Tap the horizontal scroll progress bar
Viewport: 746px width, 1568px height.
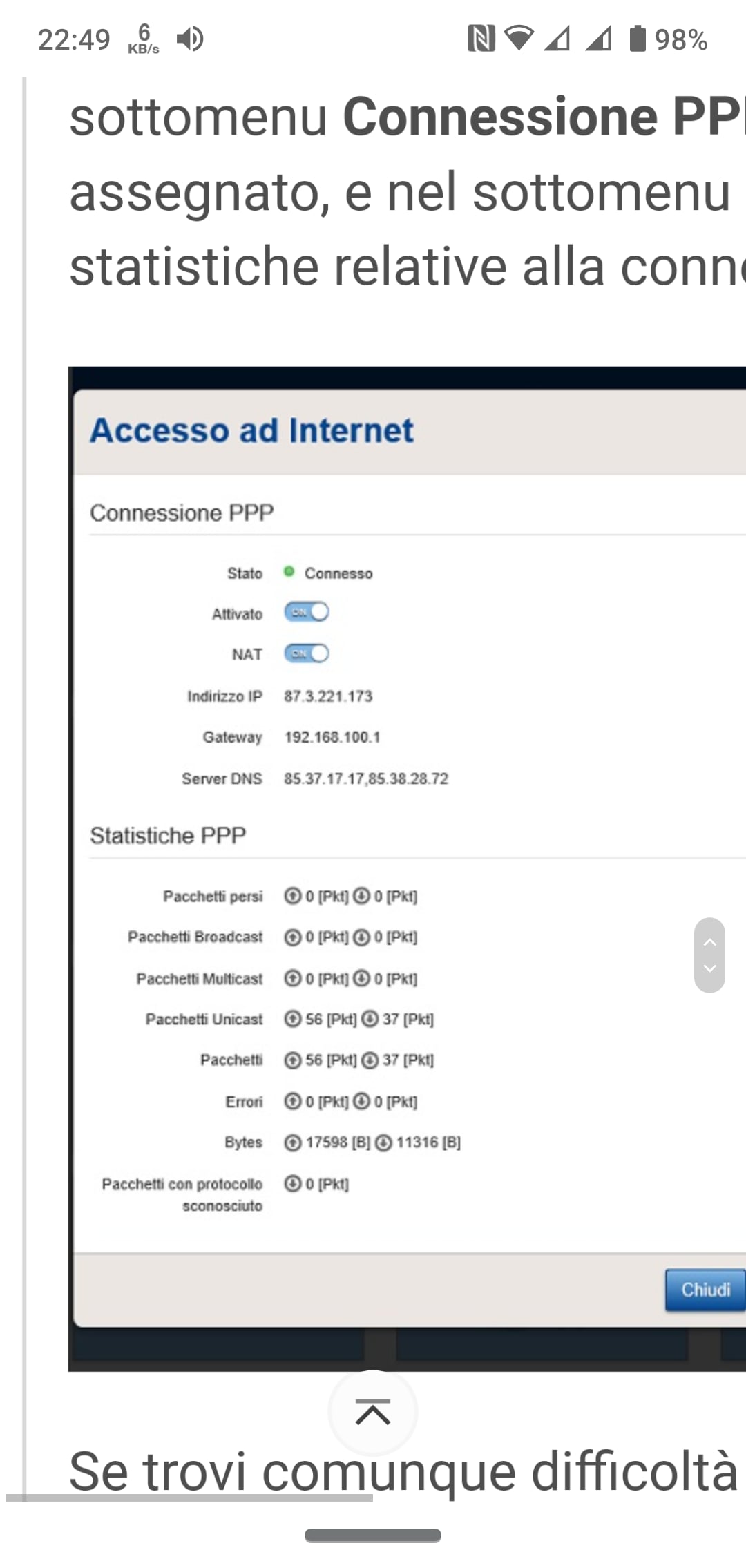[189, 1498]
